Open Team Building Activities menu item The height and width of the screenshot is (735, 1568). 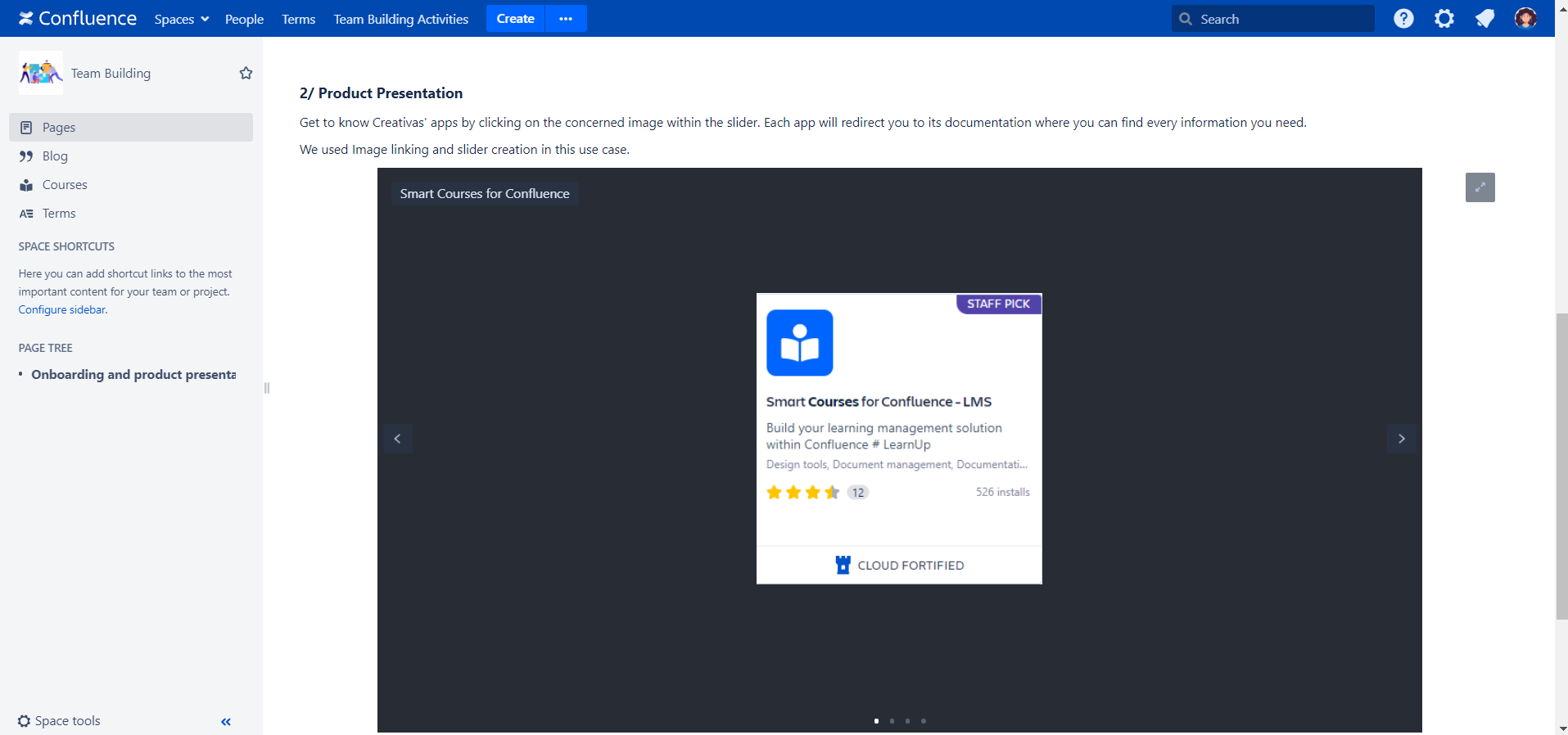pyautogui.click(x=400, y=19)
